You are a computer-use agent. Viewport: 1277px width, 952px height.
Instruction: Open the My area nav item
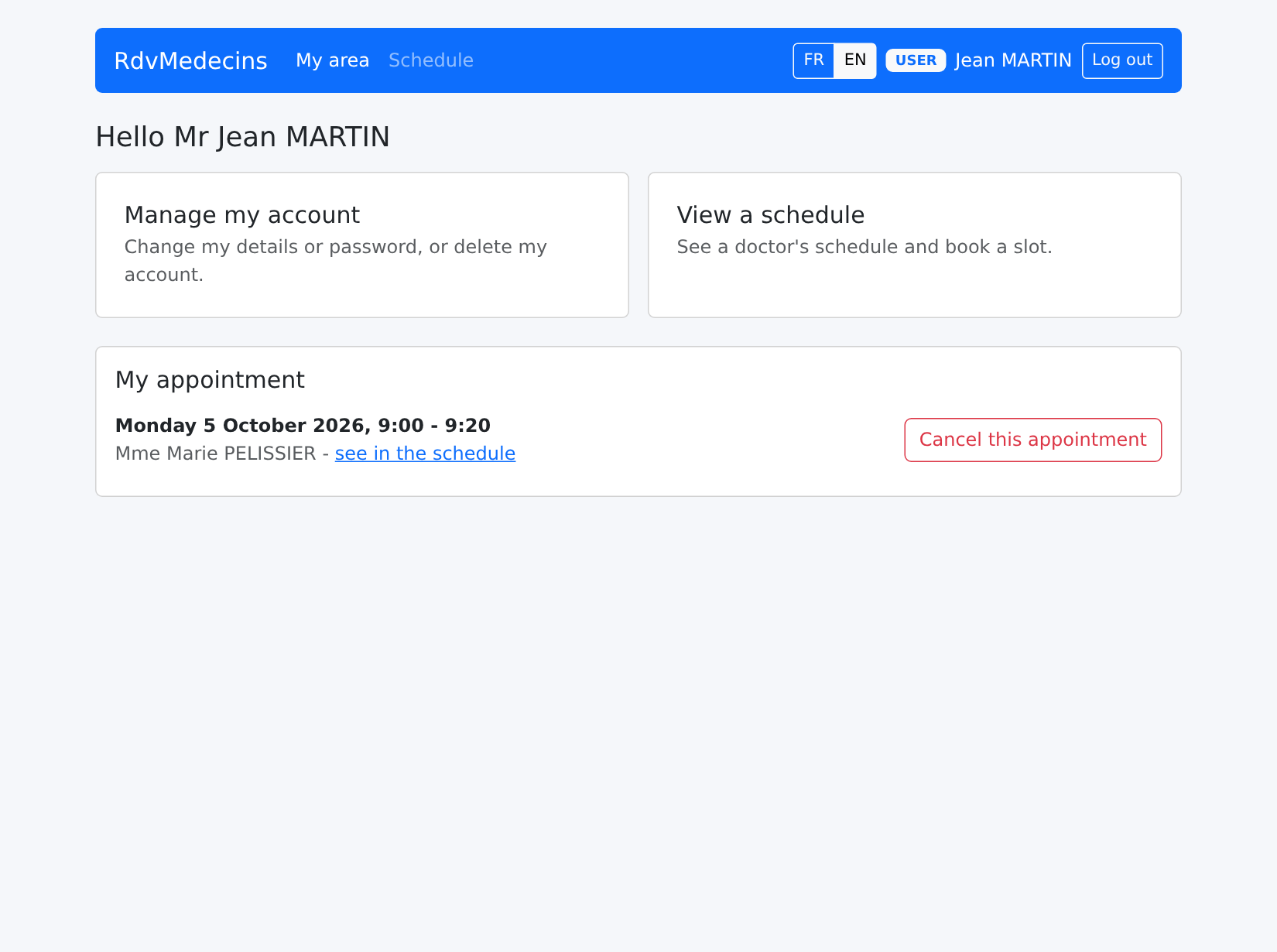(333, 60)
